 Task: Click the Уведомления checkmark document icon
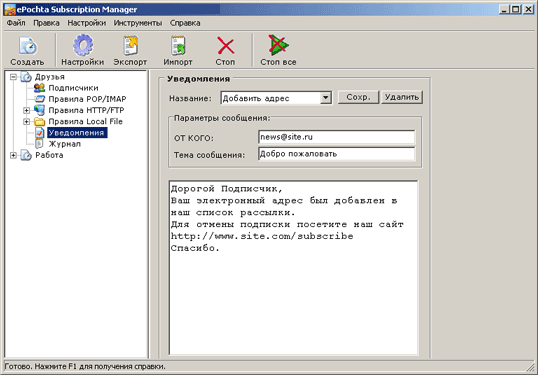[x=39, y=132]
